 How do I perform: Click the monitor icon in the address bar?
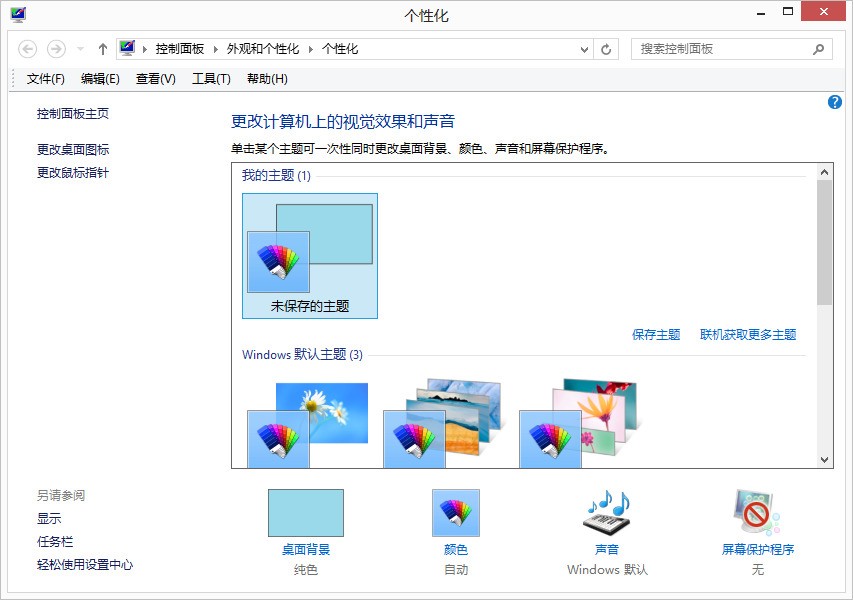[127, 48]
